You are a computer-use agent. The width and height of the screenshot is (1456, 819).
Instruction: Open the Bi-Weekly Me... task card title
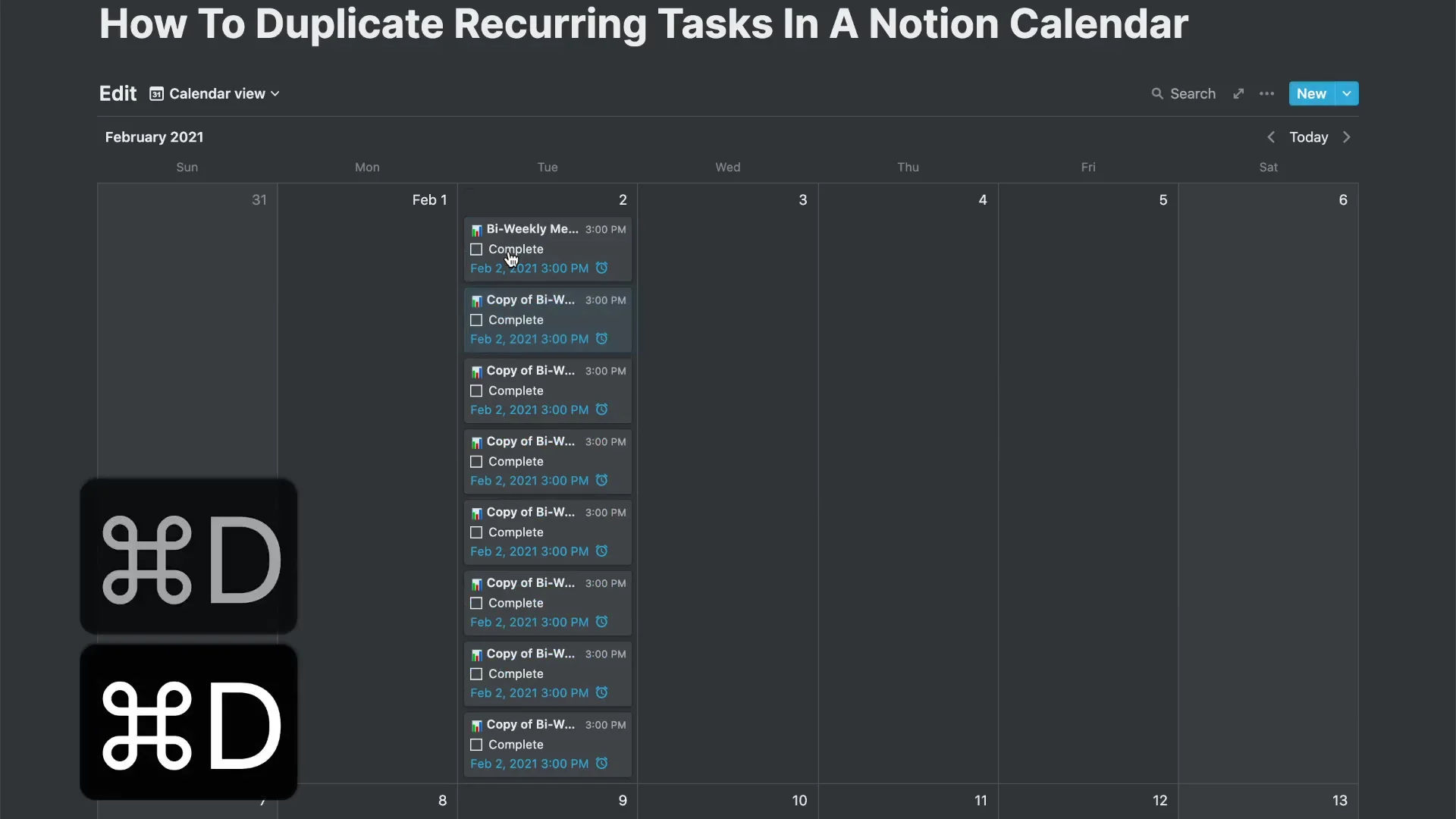click(x=532, y=229)
